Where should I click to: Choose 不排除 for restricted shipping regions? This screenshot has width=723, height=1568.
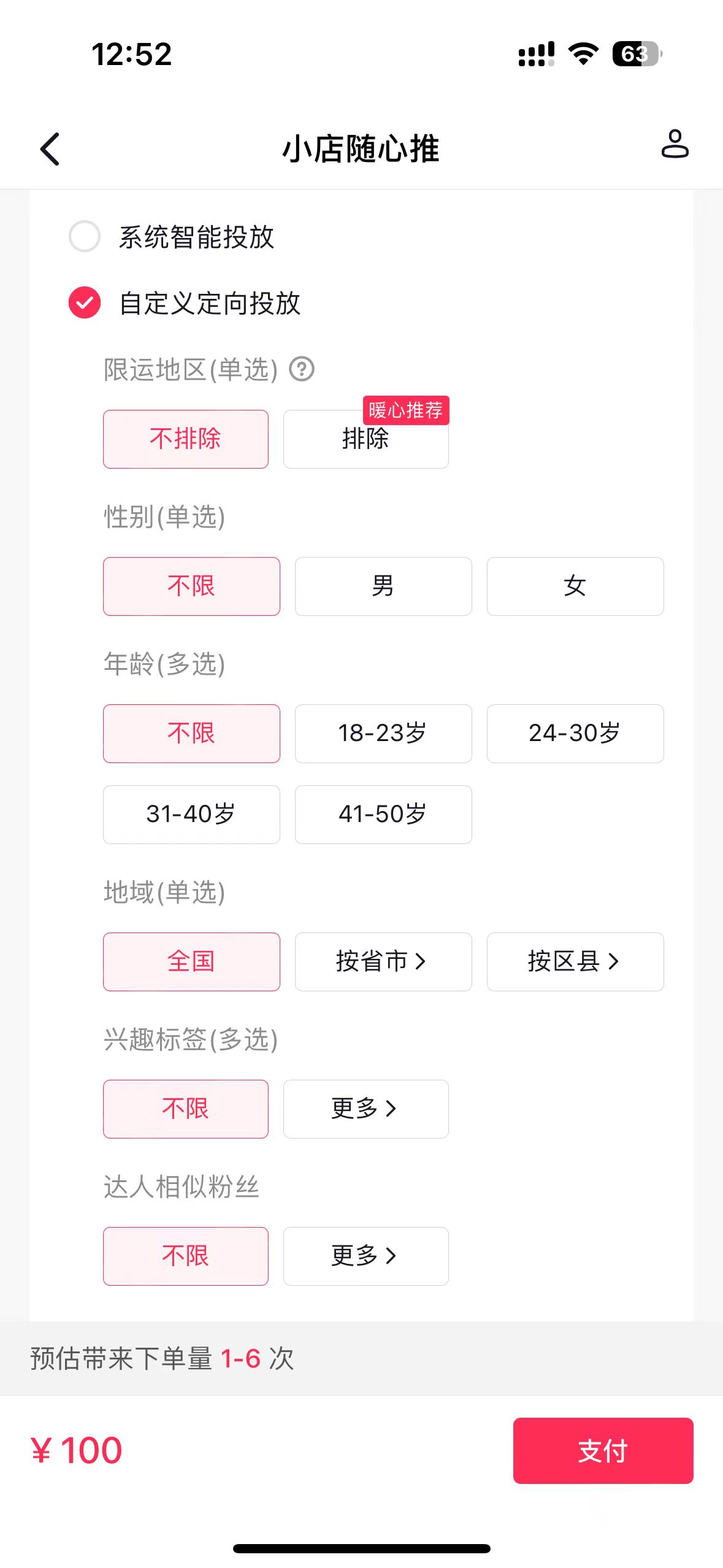(186, 439)
